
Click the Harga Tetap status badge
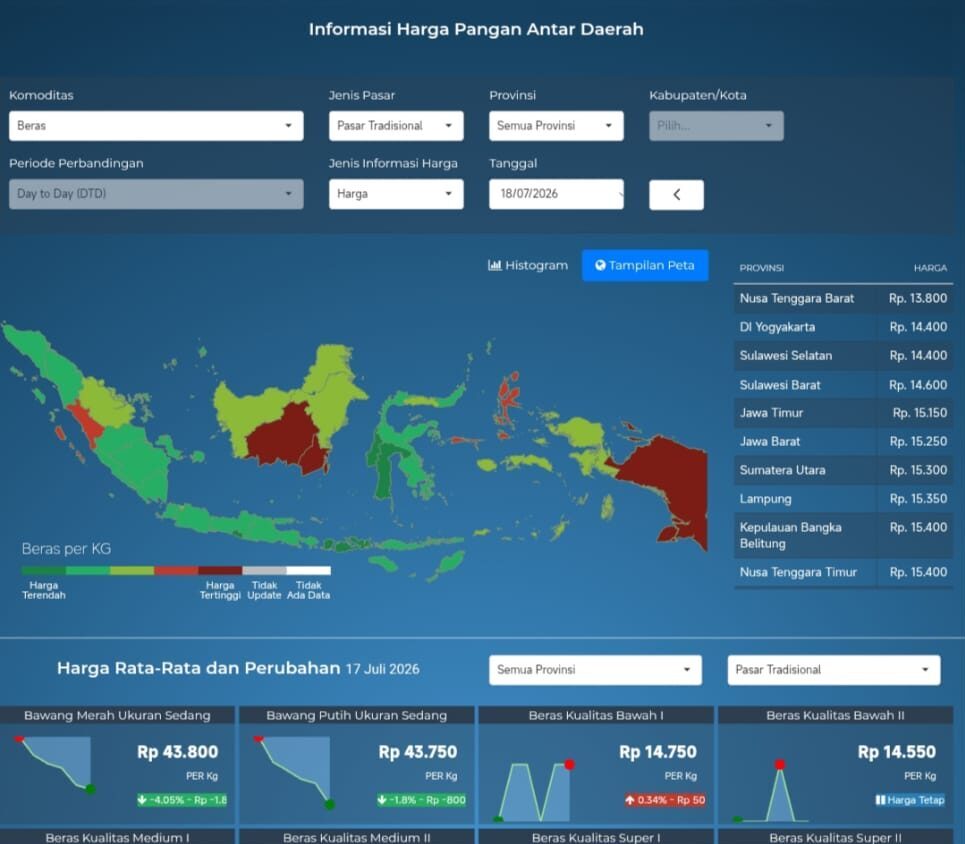point(910,800)
